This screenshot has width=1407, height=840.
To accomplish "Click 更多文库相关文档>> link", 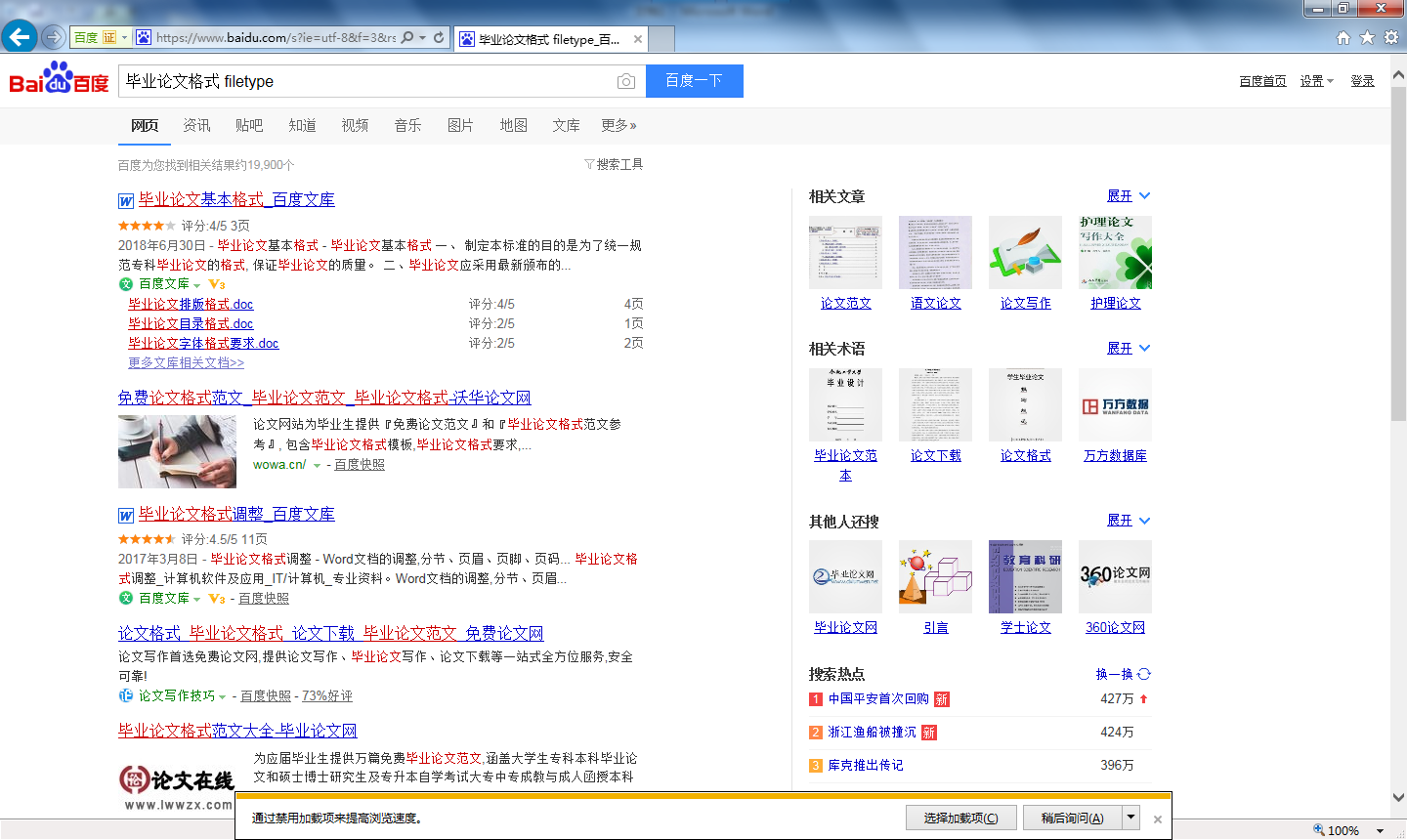I will pos(186,362).
